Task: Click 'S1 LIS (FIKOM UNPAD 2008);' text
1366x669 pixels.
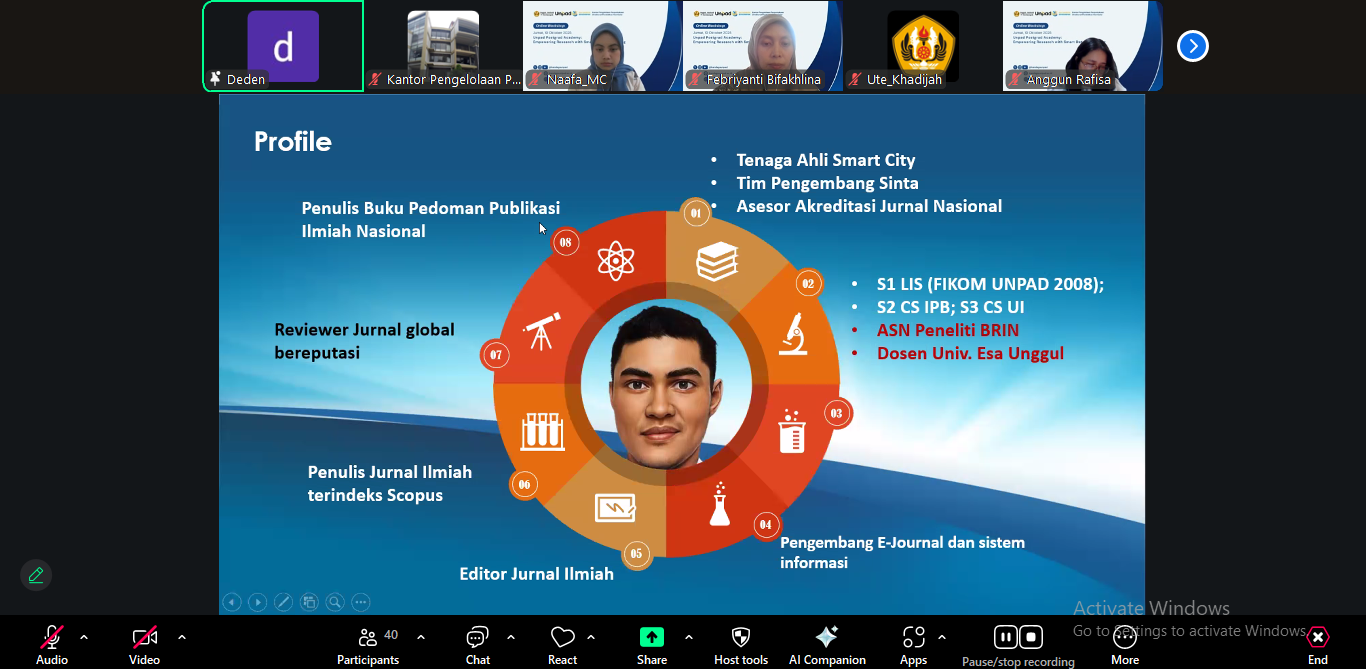Action: [x=990, y=284]
